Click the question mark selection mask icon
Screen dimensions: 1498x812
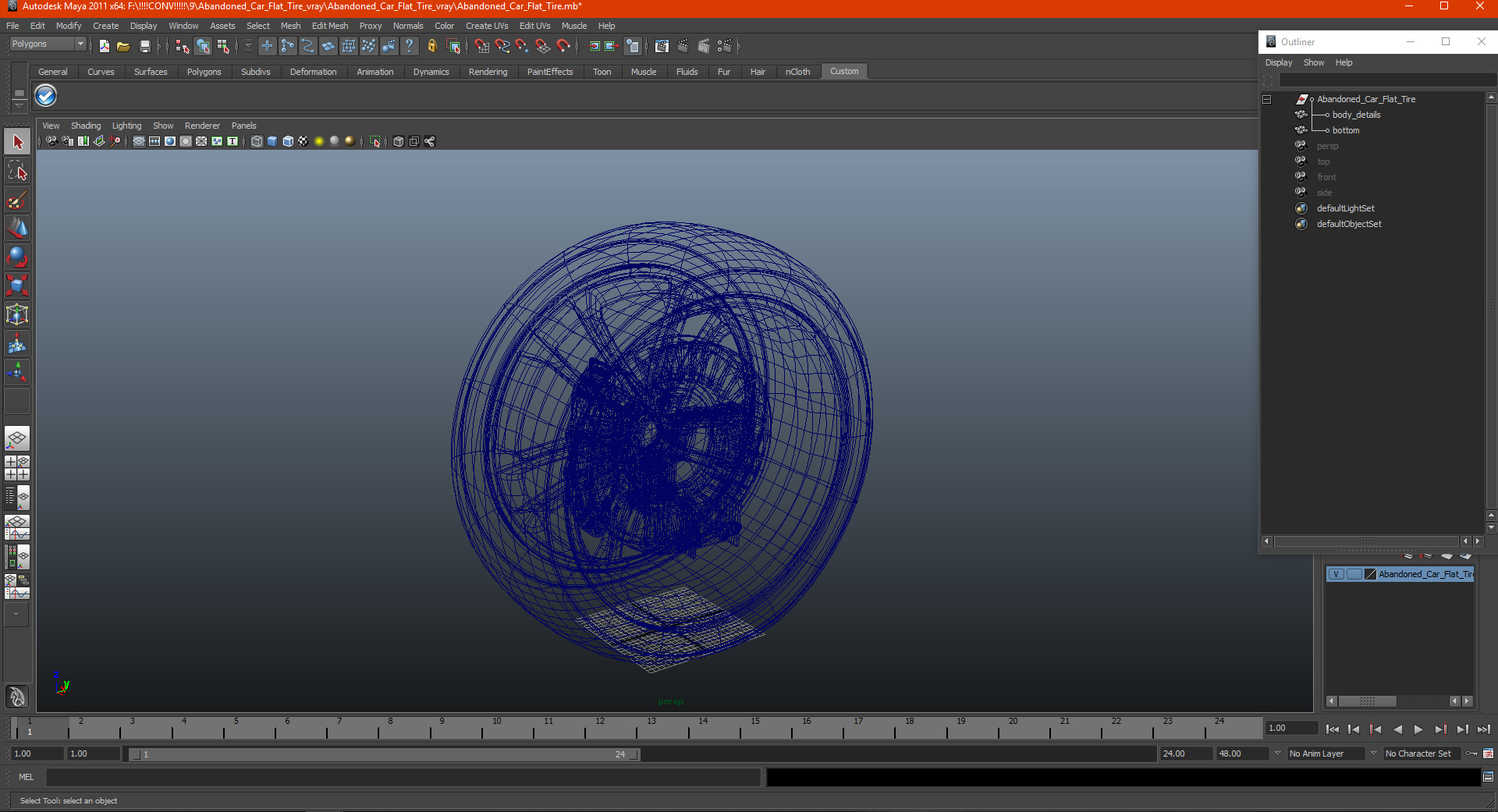coord(409,47)
